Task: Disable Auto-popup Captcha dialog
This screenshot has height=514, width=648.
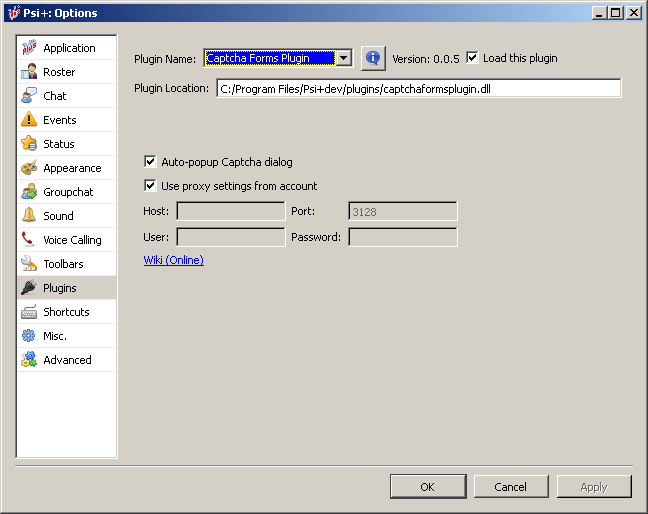Action: point(151,162)
